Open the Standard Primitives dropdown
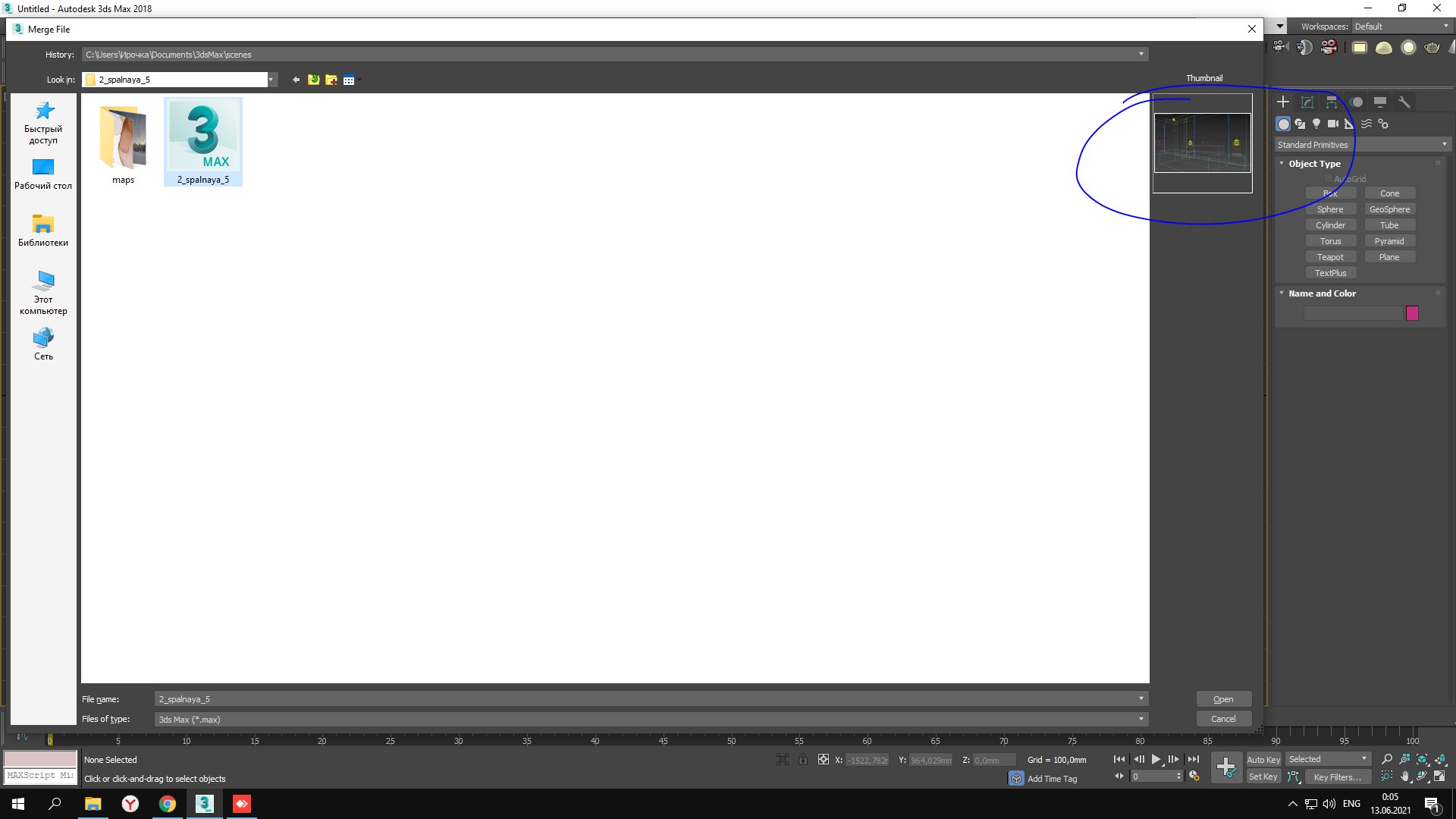 click(1363, 144)
